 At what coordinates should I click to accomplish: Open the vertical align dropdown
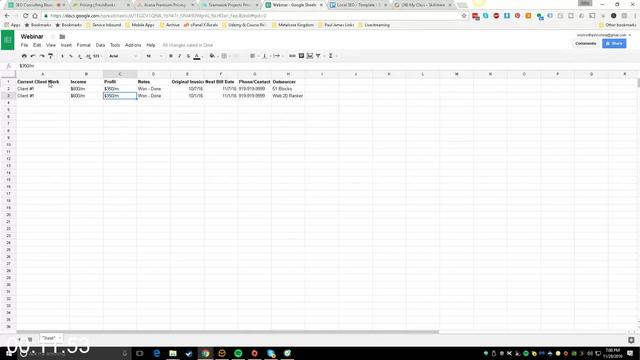click(x=265, y=56)
